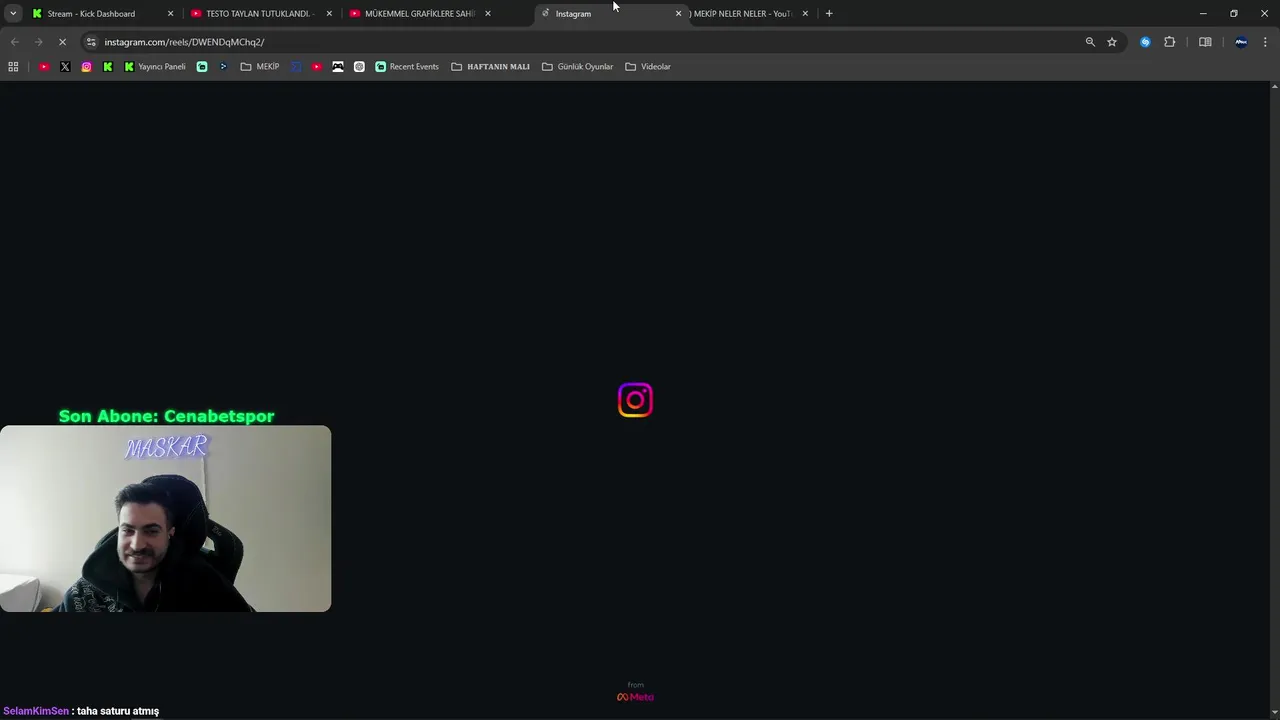The width and height of the screenshot is (1280, 720).
Task: Close the MÜKEMMEL GRAFİKLERE SAHİP tab
Action: pos(488,14)
